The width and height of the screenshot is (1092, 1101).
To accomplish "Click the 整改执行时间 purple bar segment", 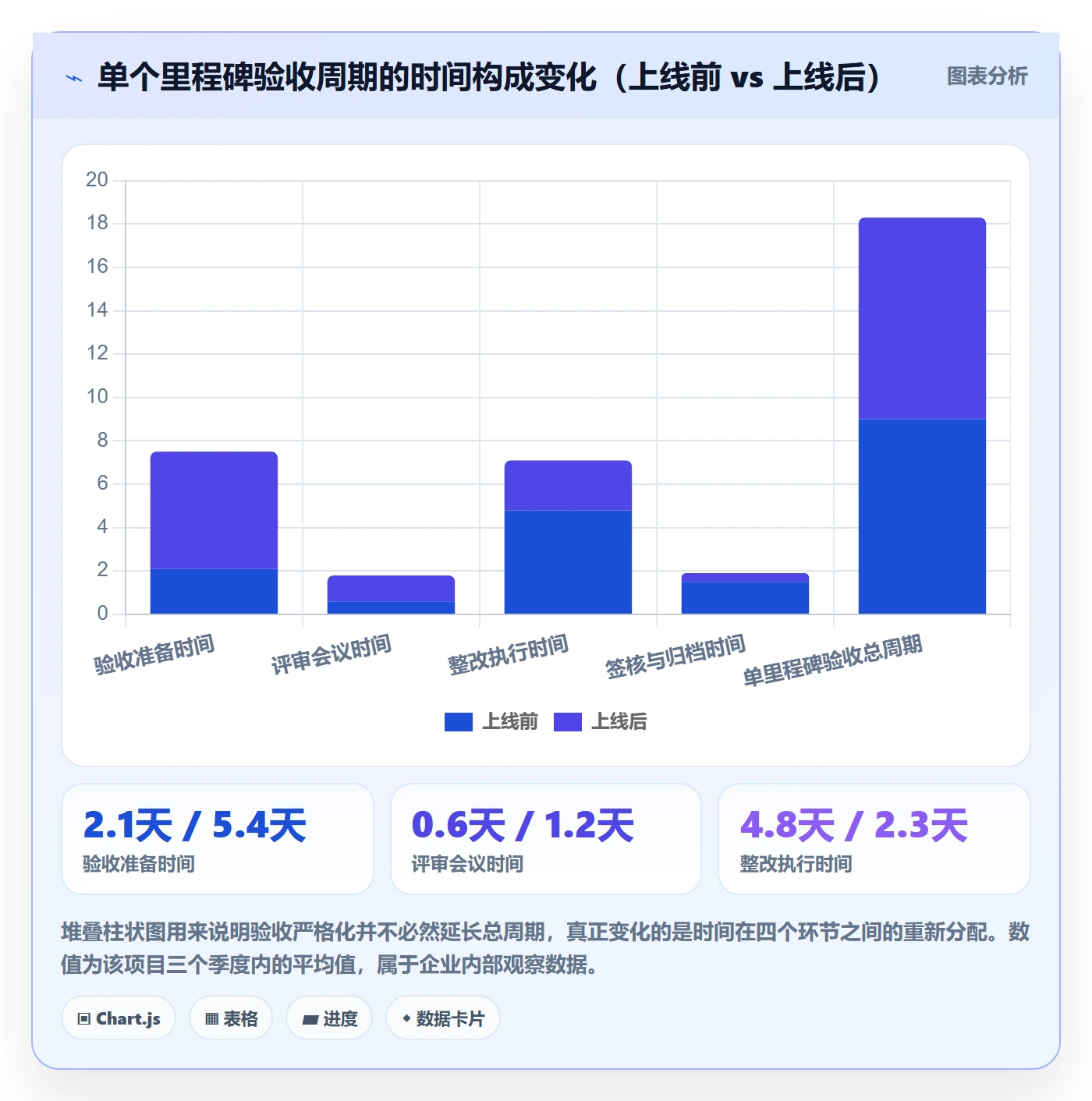I will tap(568, 485).
